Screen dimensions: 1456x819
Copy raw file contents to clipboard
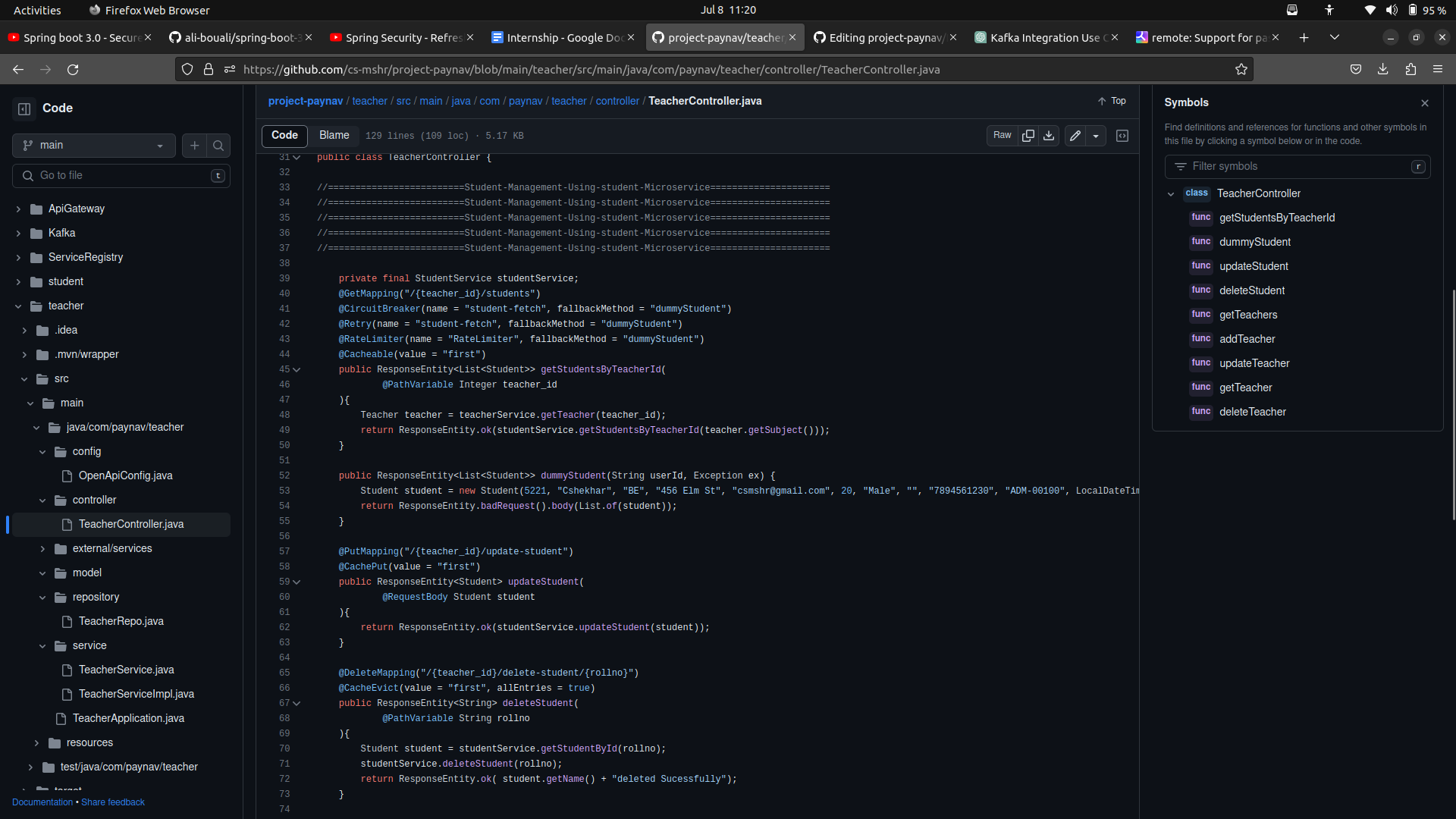1028,136
